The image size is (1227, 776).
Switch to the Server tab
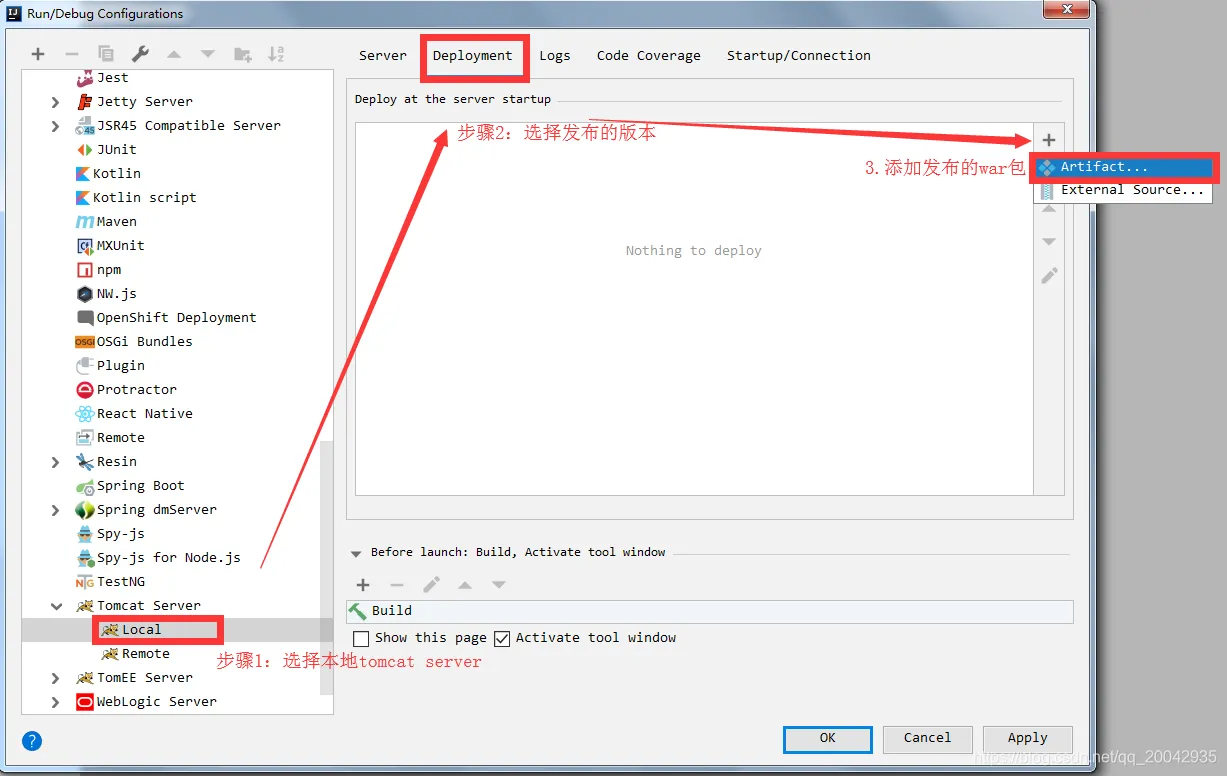(383, 56)
